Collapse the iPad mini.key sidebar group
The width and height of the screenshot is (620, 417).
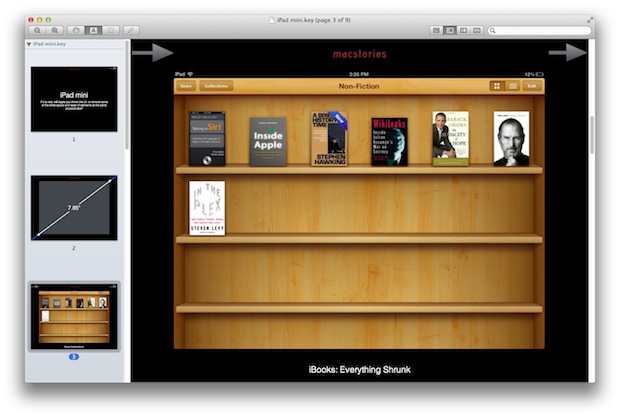(x=29, y=44)
